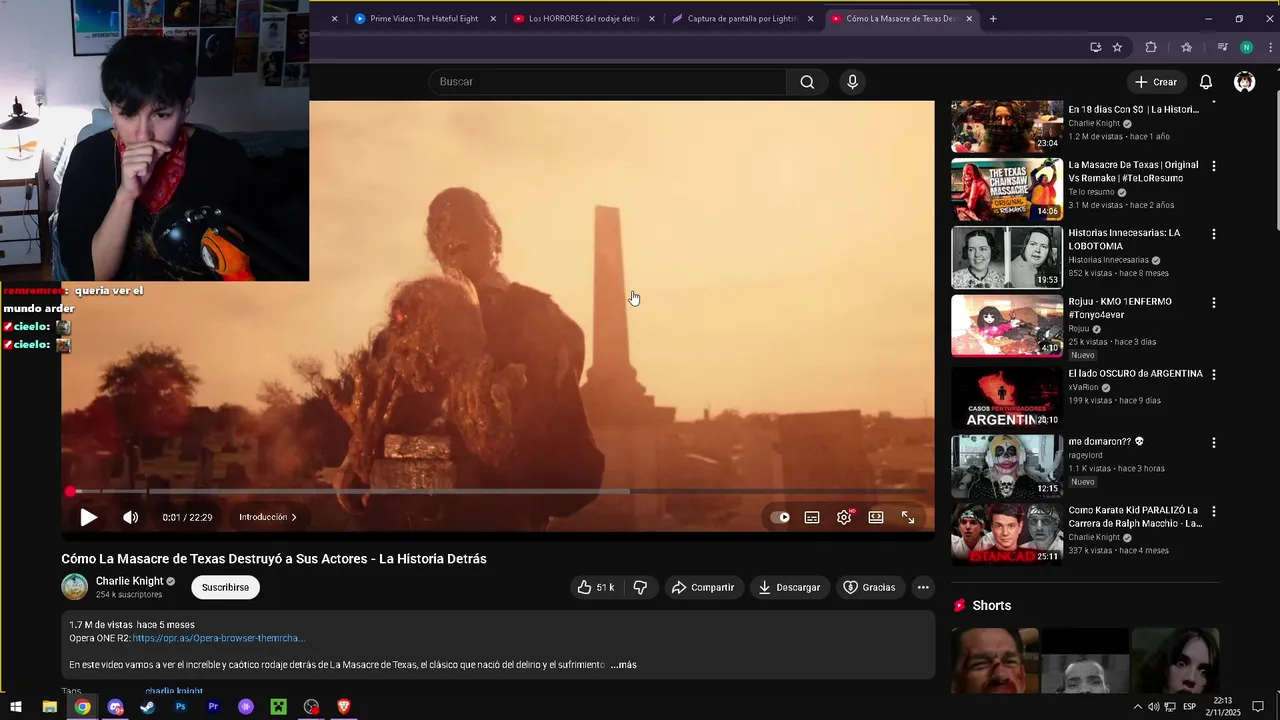The width and height of the screenshot is (1280, 720).
Task: Open the Como Karate Kid PARALIZÓ video title
Action: (x=1135, y=517)
